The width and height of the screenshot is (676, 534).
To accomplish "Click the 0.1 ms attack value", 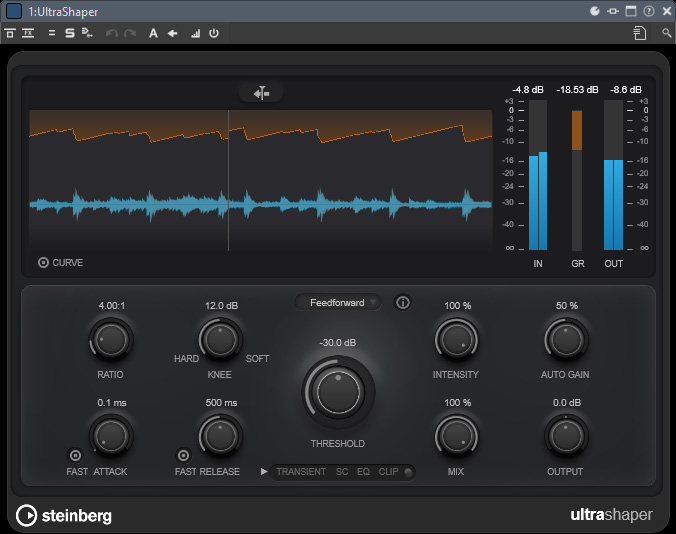I will [112, 403].
